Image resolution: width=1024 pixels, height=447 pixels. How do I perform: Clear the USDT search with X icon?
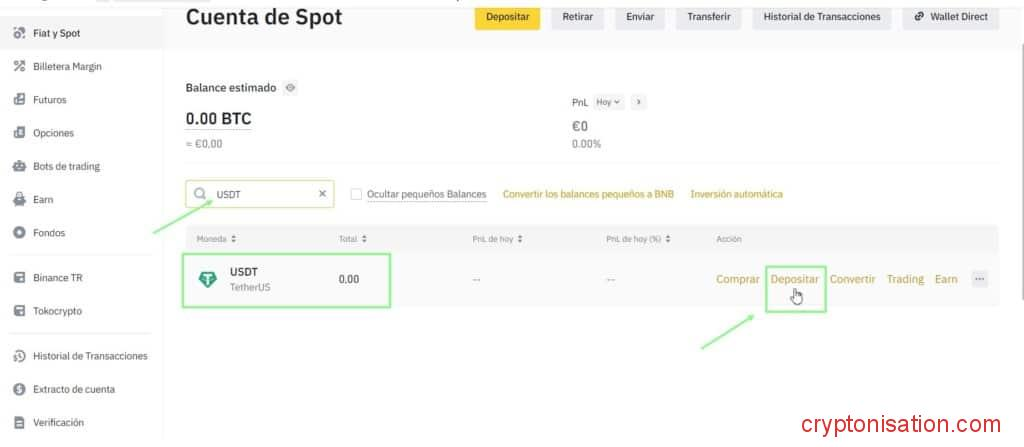(323, 194)
